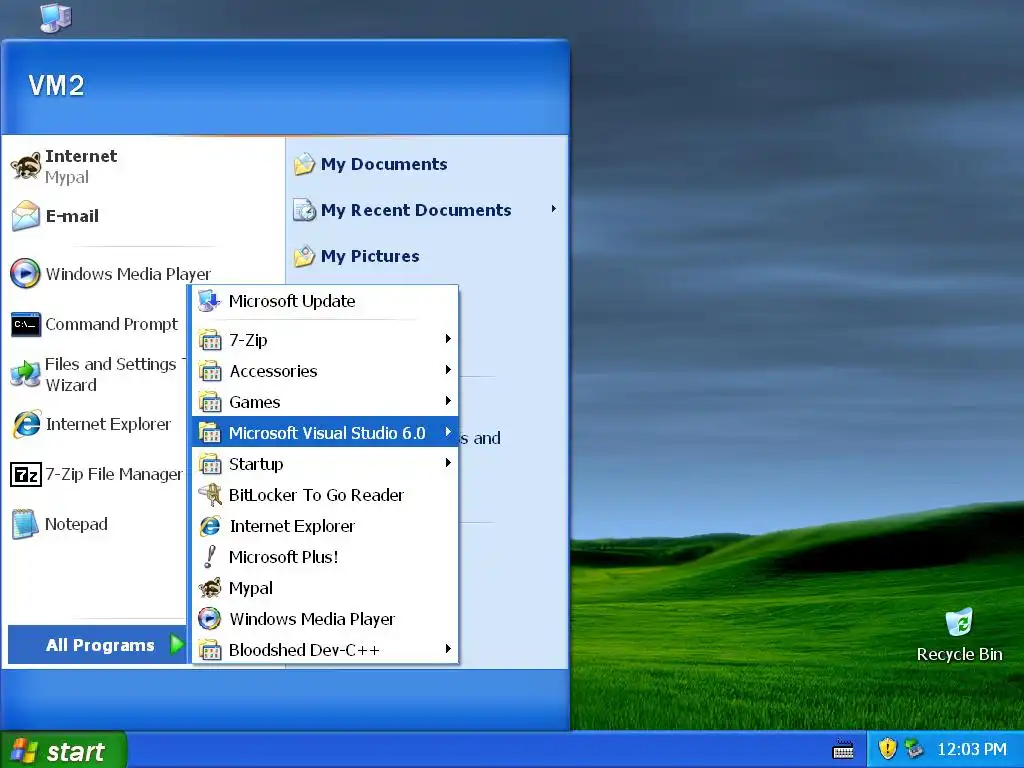Click the green All Programs arrow
Viewport: 1024px width, 768px height.
click(x=176, y=645)
